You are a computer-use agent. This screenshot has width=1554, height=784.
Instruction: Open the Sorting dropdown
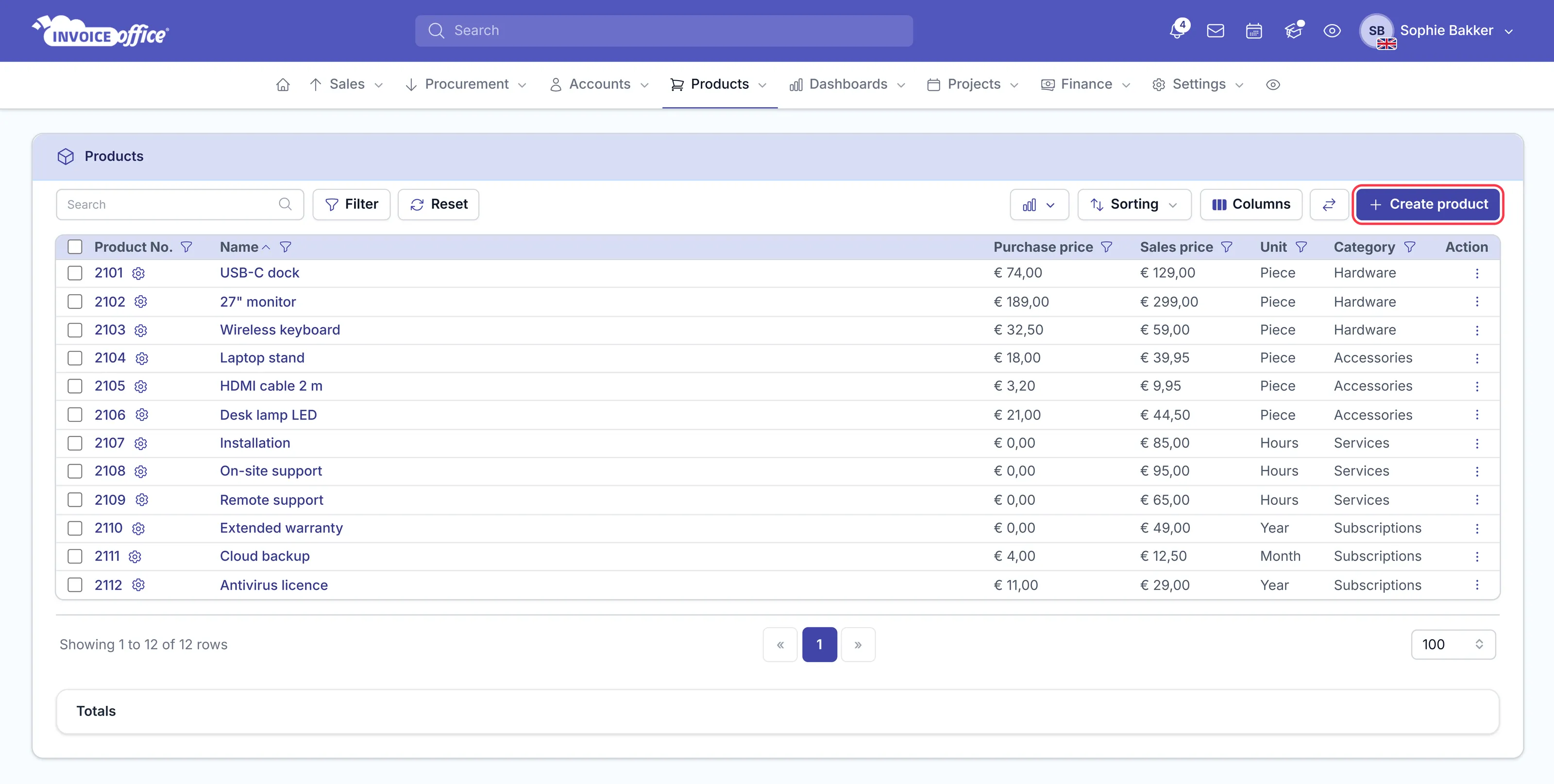1134,204
